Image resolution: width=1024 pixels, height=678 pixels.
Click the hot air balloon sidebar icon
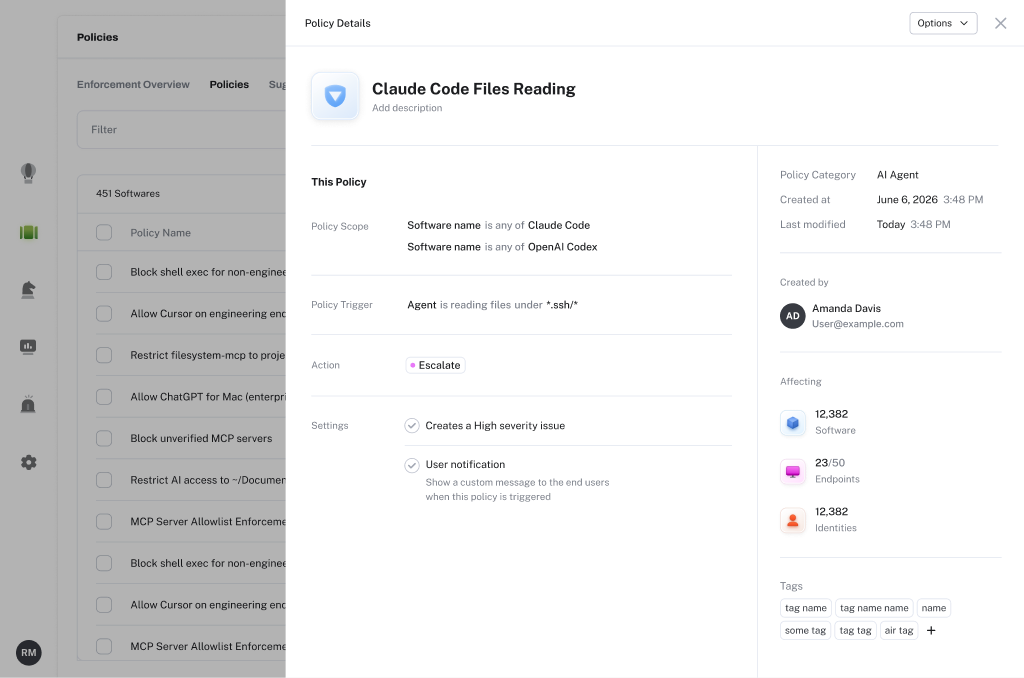click(x=28, y=173)
